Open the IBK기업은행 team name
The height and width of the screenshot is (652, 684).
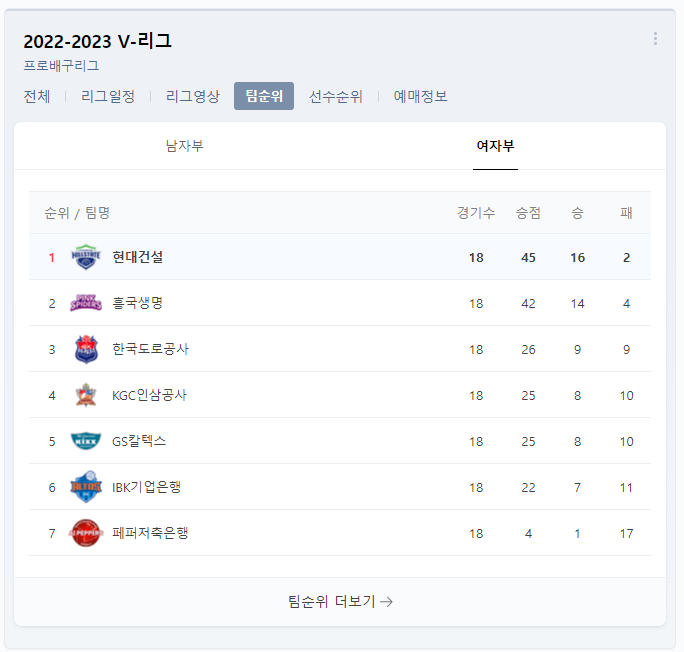point(146,487)
